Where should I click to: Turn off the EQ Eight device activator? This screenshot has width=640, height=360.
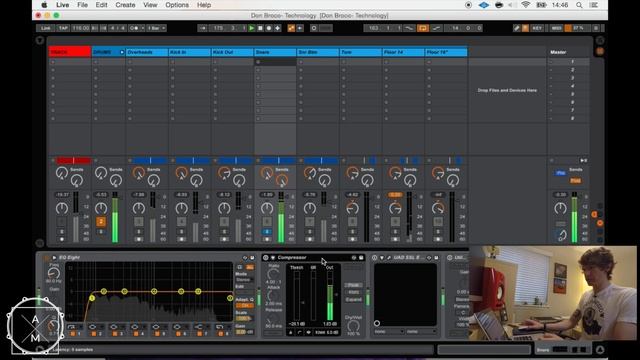[47, 258]
